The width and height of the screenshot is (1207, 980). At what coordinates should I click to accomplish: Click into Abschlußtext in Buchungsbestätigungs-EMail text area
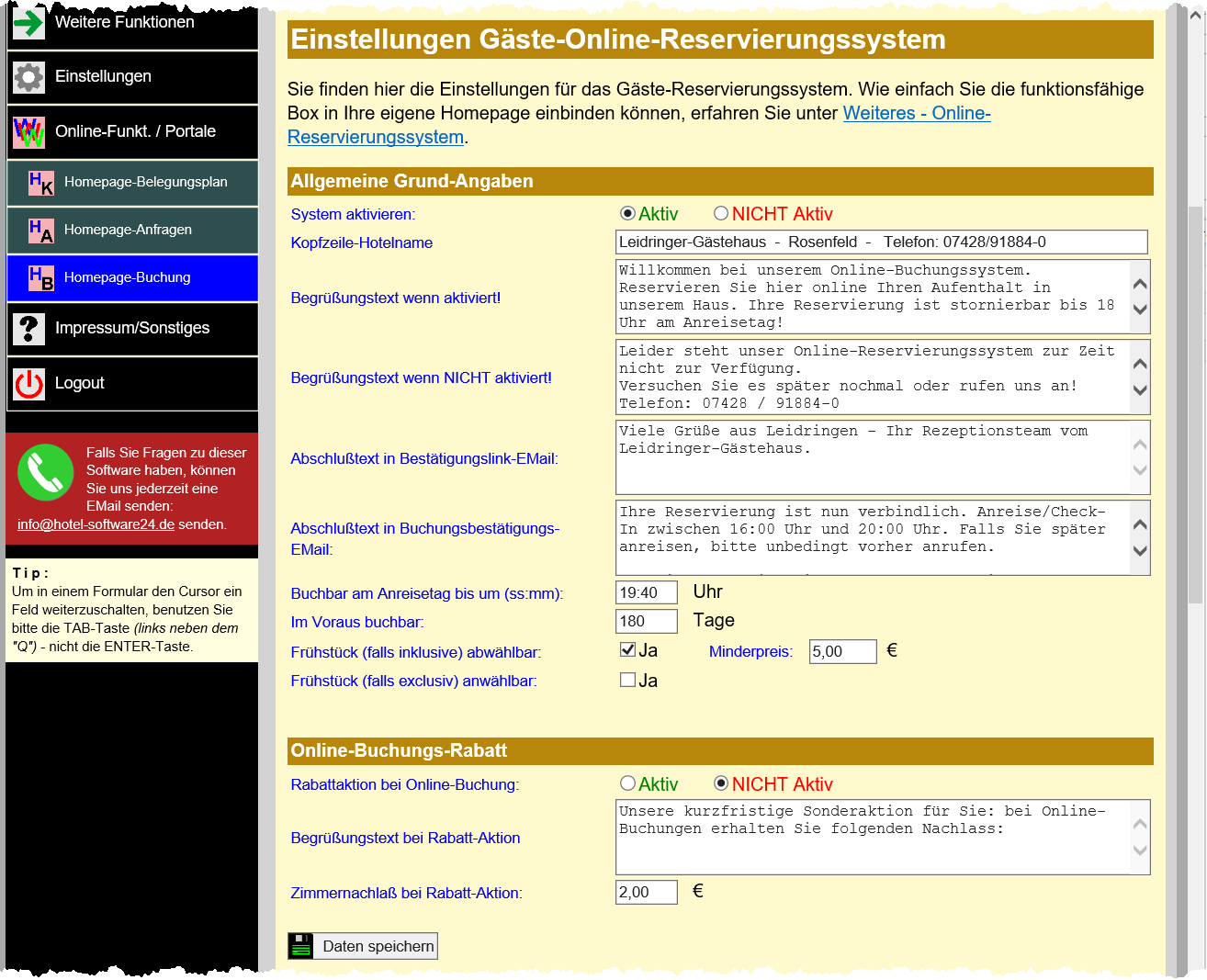pos(873,538)
